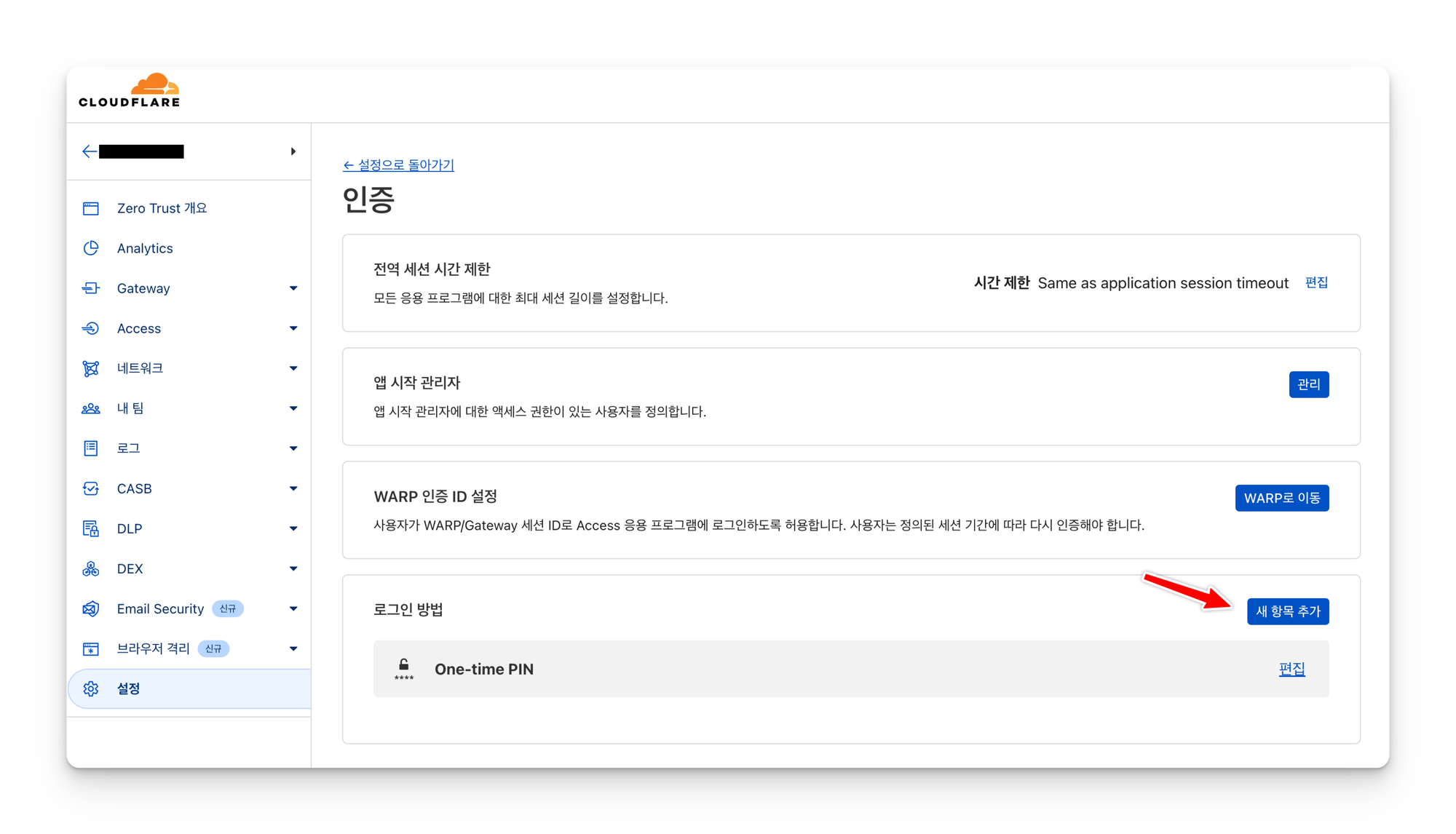Expand the 로그 submenu arrow

(293, 448)
